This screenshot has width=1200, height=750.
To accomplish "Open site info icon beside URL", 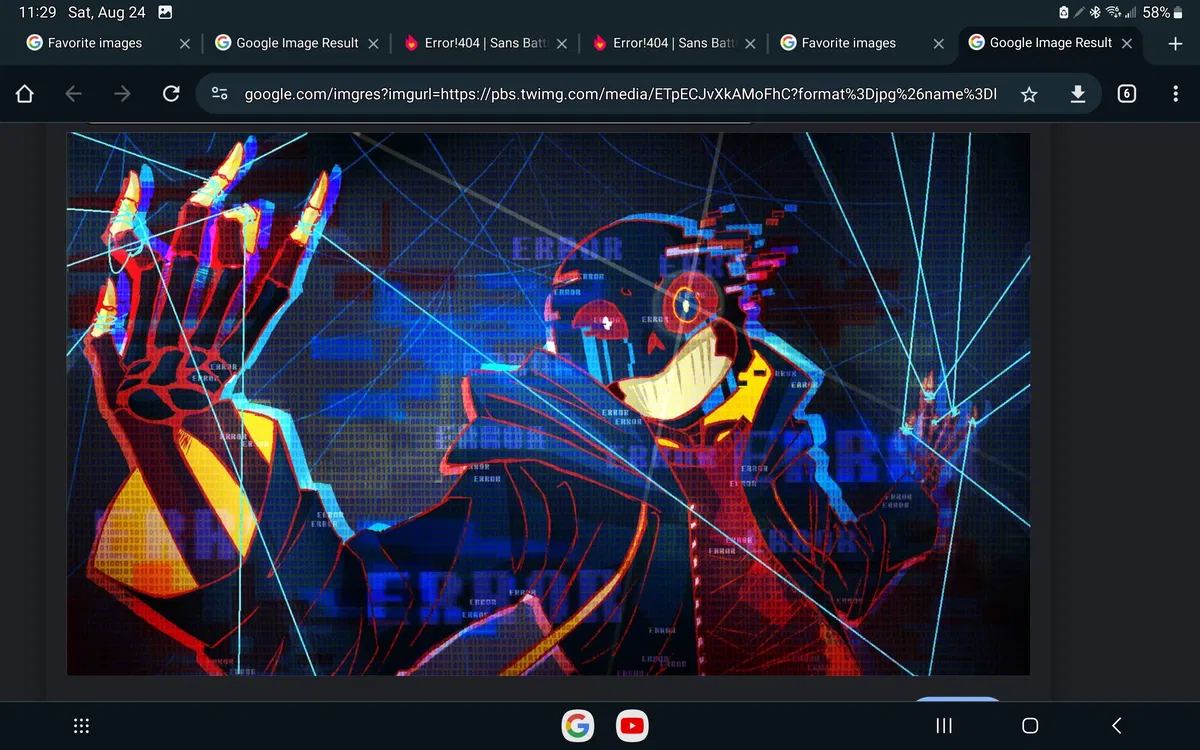I will click(220, 94).
